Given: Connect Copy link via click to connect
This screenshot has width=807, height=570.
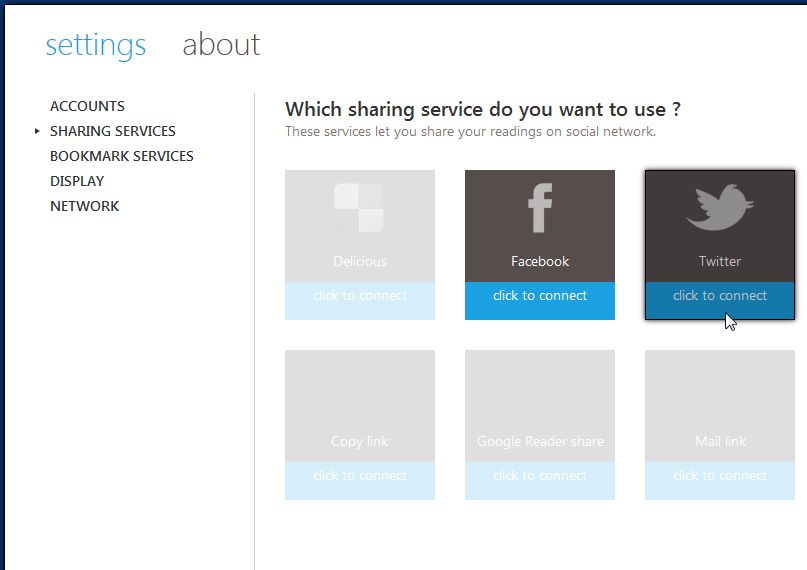Looking at the screenshot, I should (x=360, y=480).
